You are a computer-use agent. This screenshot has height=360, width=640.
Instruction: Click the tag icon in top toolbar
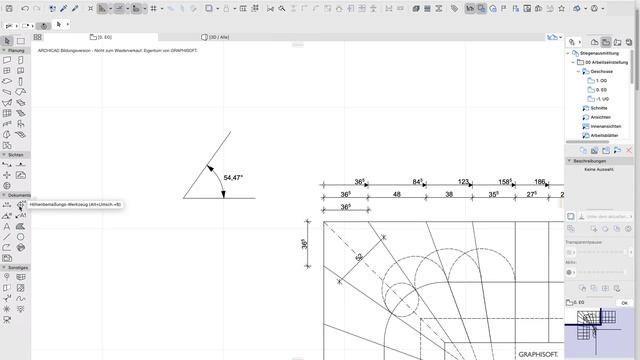click(454, 8)
